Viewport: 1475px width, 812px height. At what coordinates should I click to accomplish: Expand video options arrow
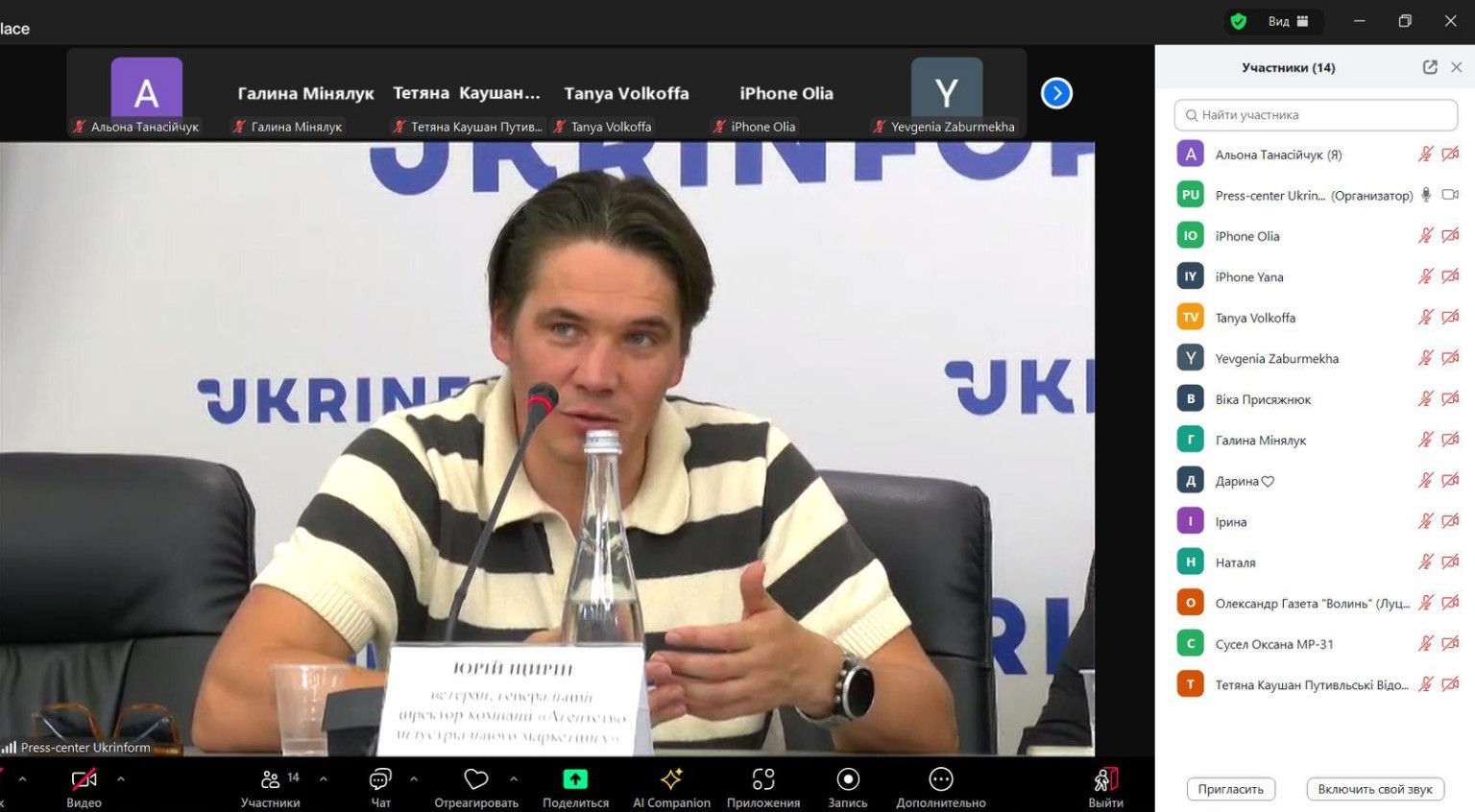pos(121,778)
